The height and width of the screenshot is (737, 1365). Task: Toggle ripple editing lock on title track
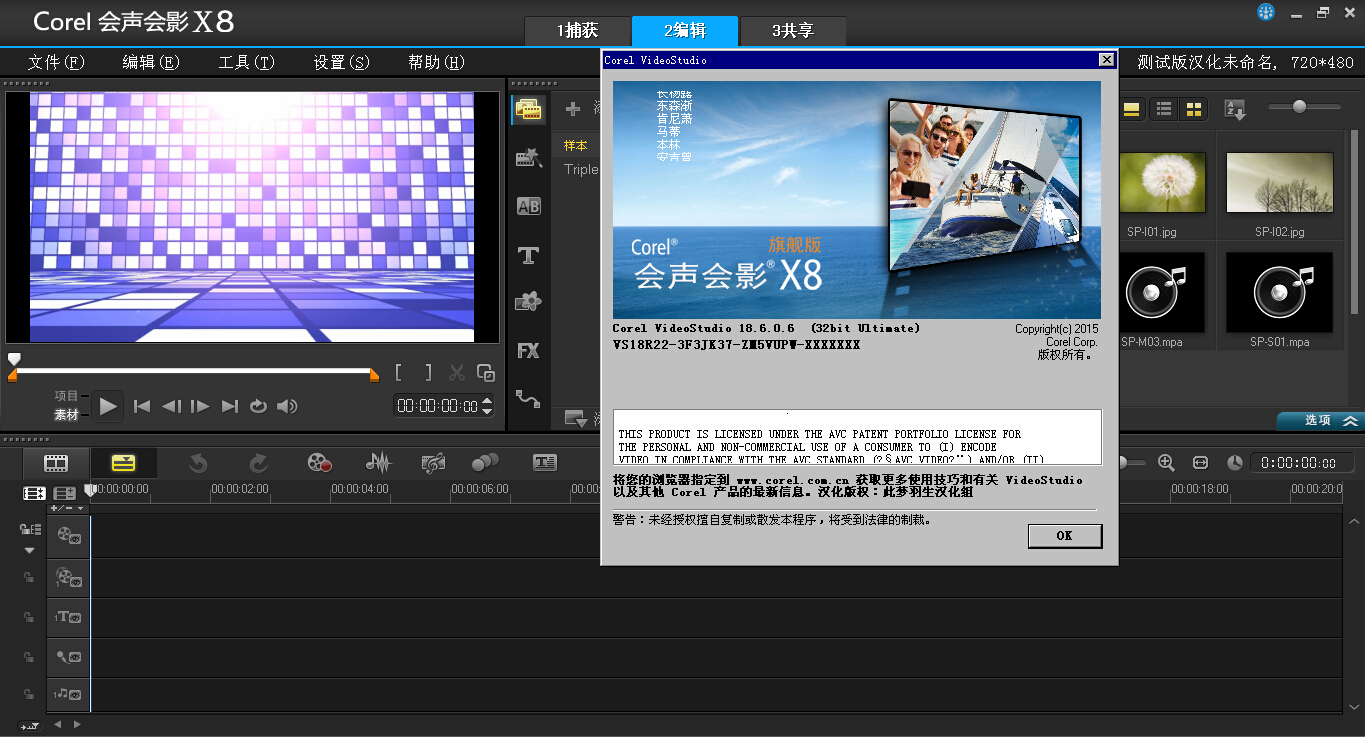(x=29, y=617)
